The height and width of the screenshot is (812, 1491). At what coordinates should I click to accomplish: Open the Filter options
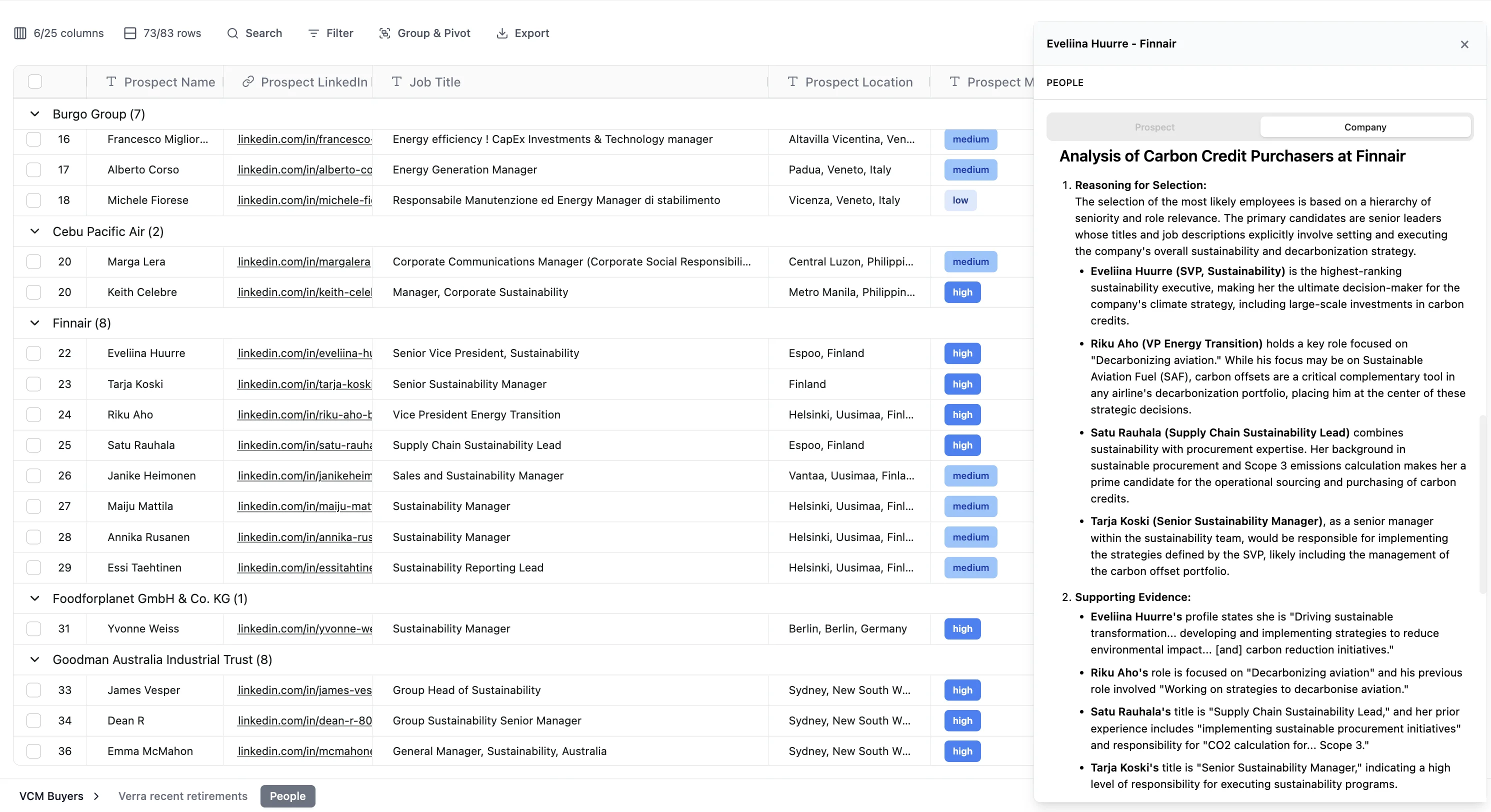(330, 33)
